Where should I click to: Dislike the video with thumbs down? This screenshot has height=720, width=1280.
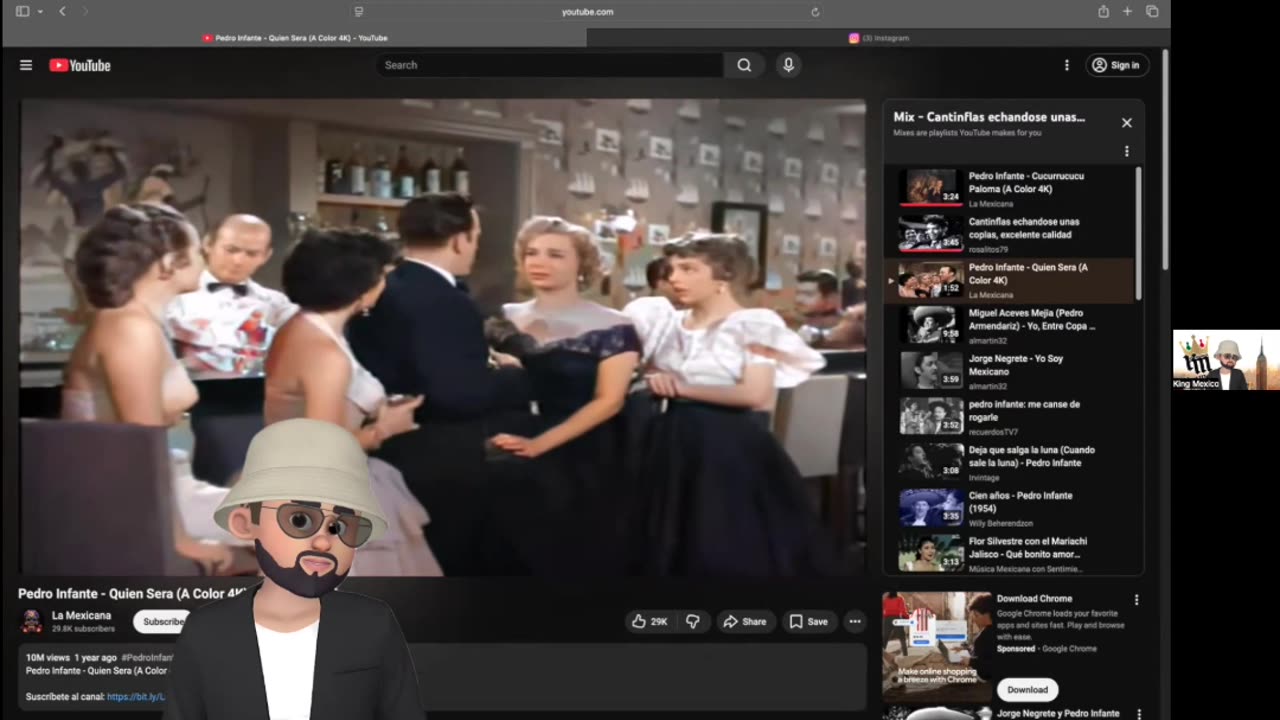(692, 621)
